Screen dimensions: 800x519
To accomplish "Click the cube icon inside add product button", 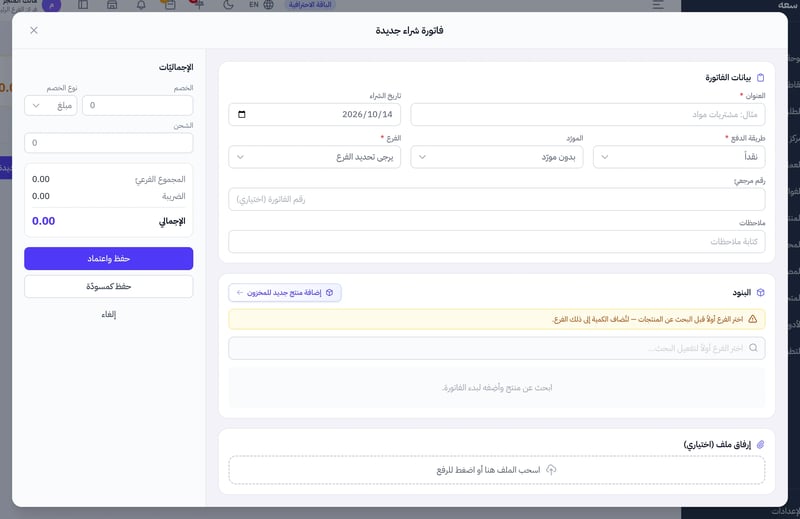I will (330, 292).
